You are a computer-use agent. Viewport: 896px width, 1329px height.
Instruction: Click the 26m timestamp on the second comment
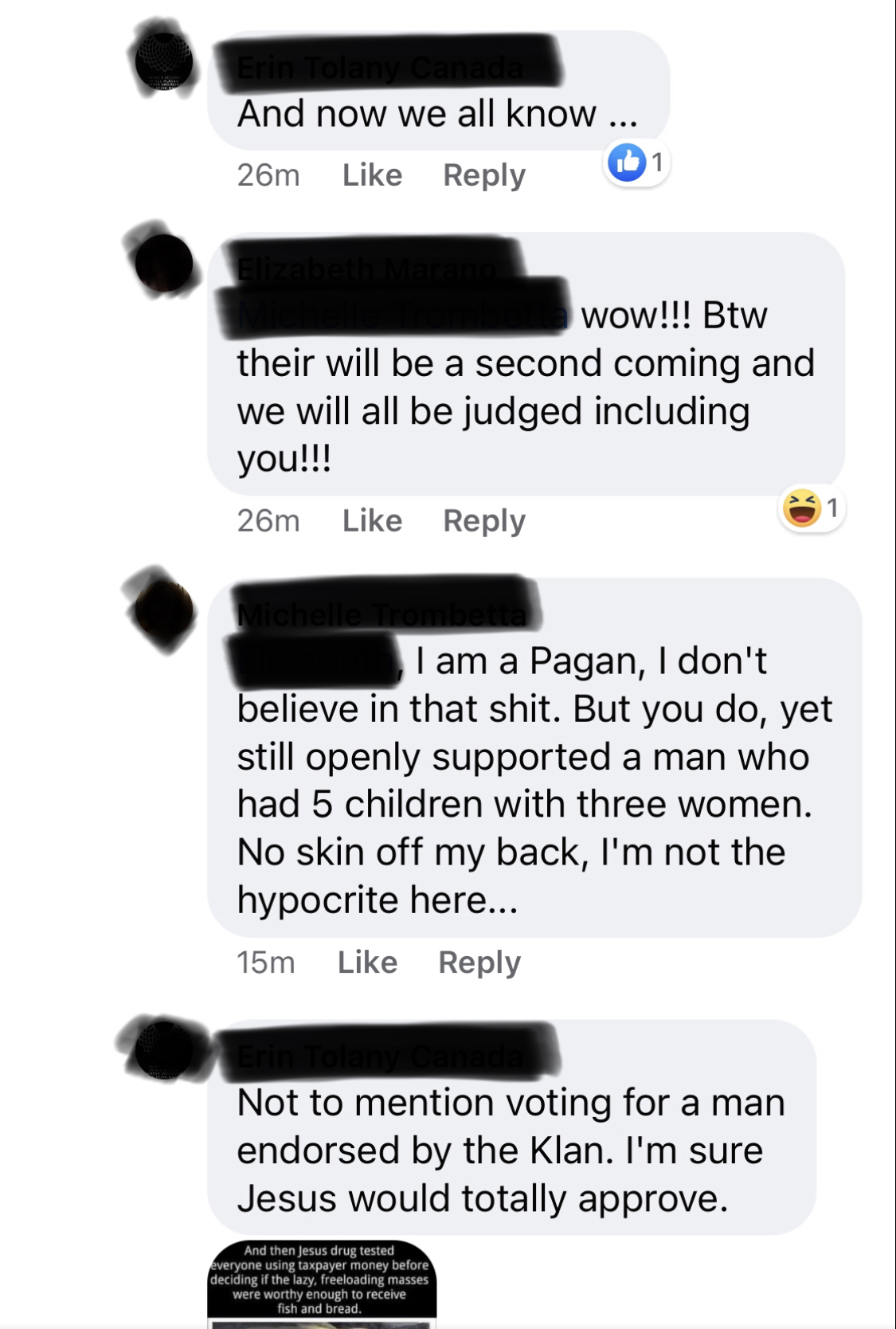(x=268, y=521)
